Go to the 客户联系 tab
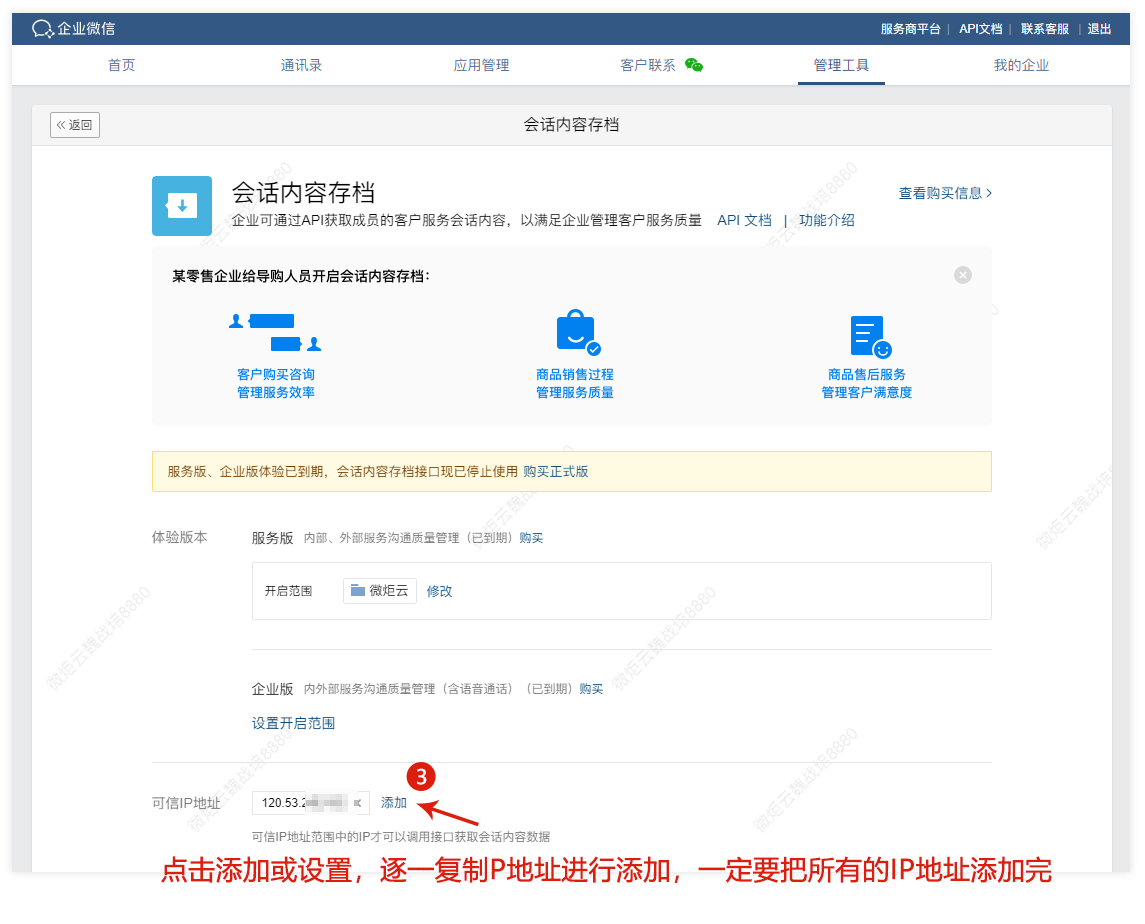This screenshot has width=1145, height=924. (648, 65)
